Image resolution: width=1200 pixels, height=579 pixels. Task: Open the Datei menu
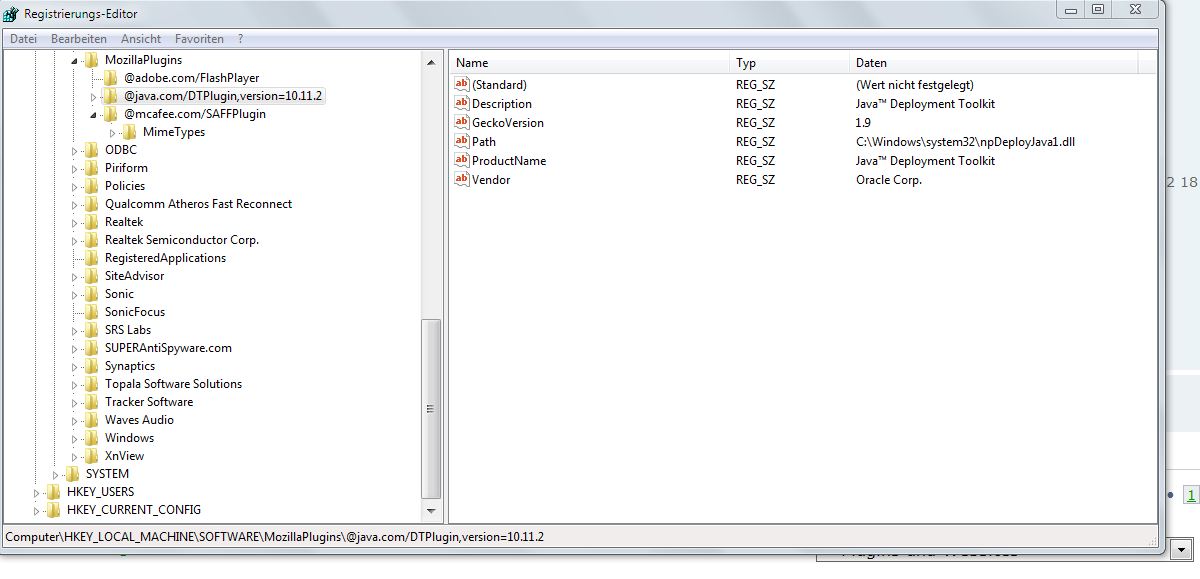pyautogui.click(x=23, y=39)
